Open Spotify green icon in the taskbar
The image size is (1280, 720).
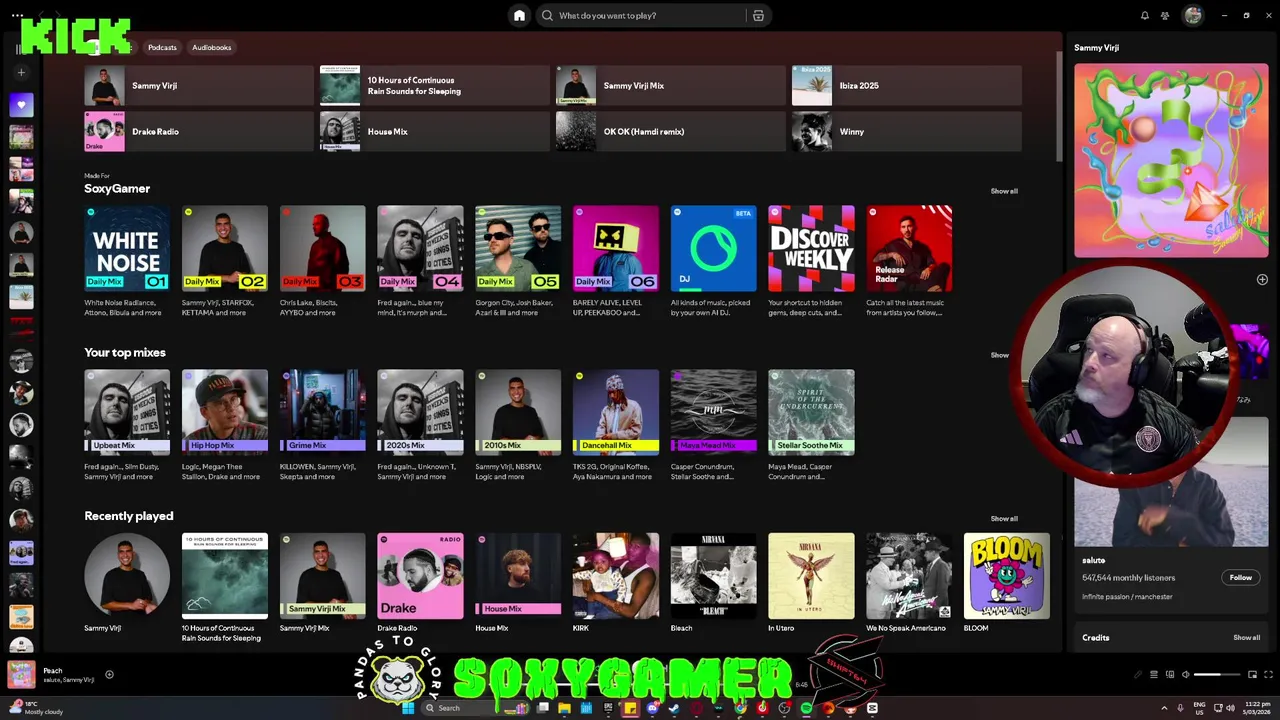click(x=806, y=708)
